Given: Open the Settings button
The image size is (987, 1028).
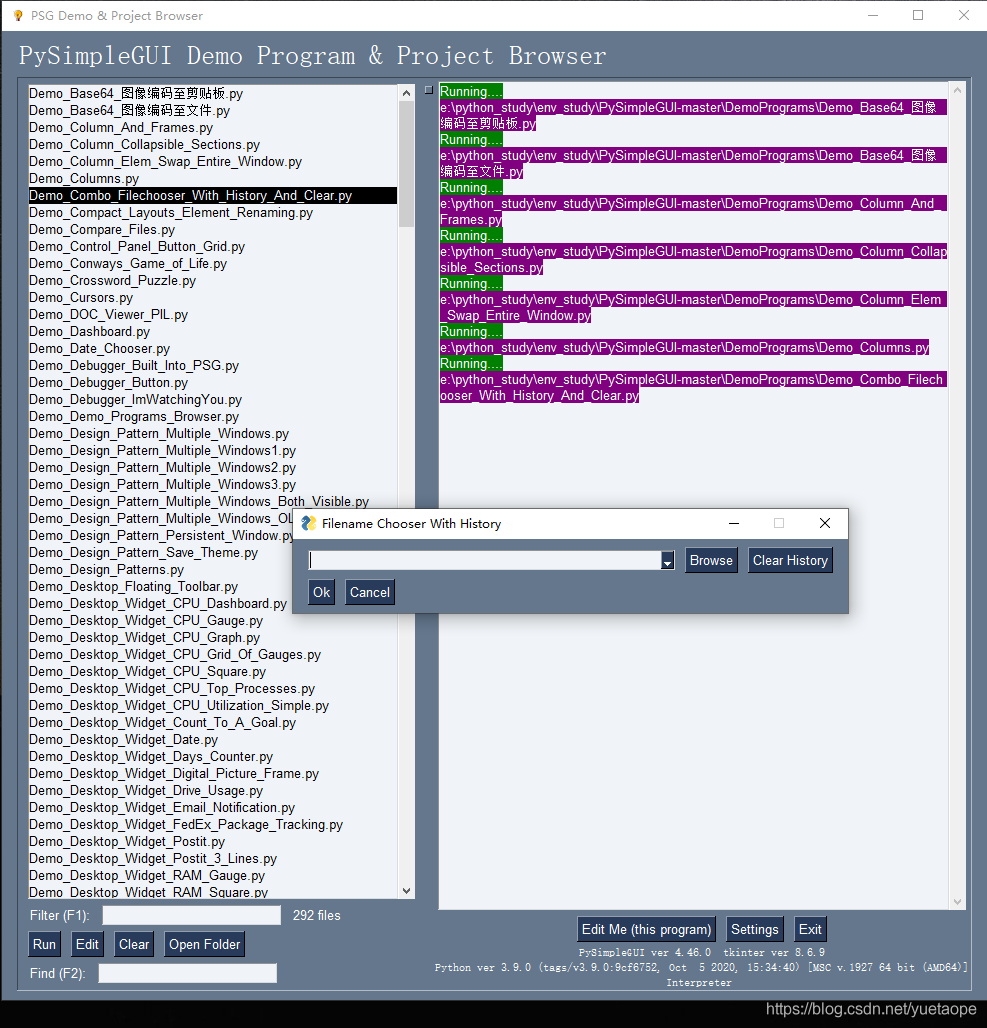Looking at the screenshot, I should coord(754,929).
